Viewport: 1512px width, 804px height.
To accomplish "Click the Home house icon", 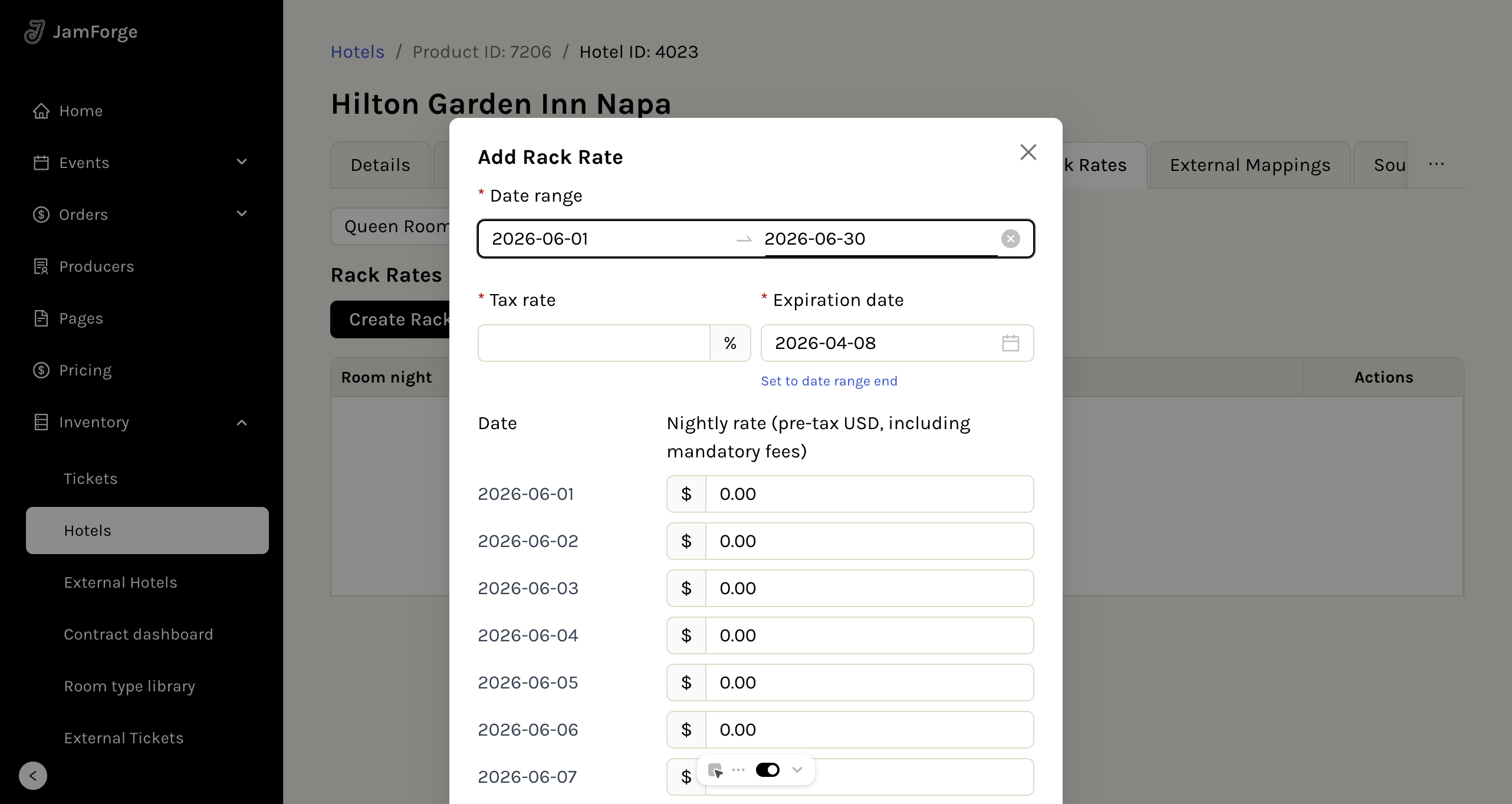I will point(41,111).
